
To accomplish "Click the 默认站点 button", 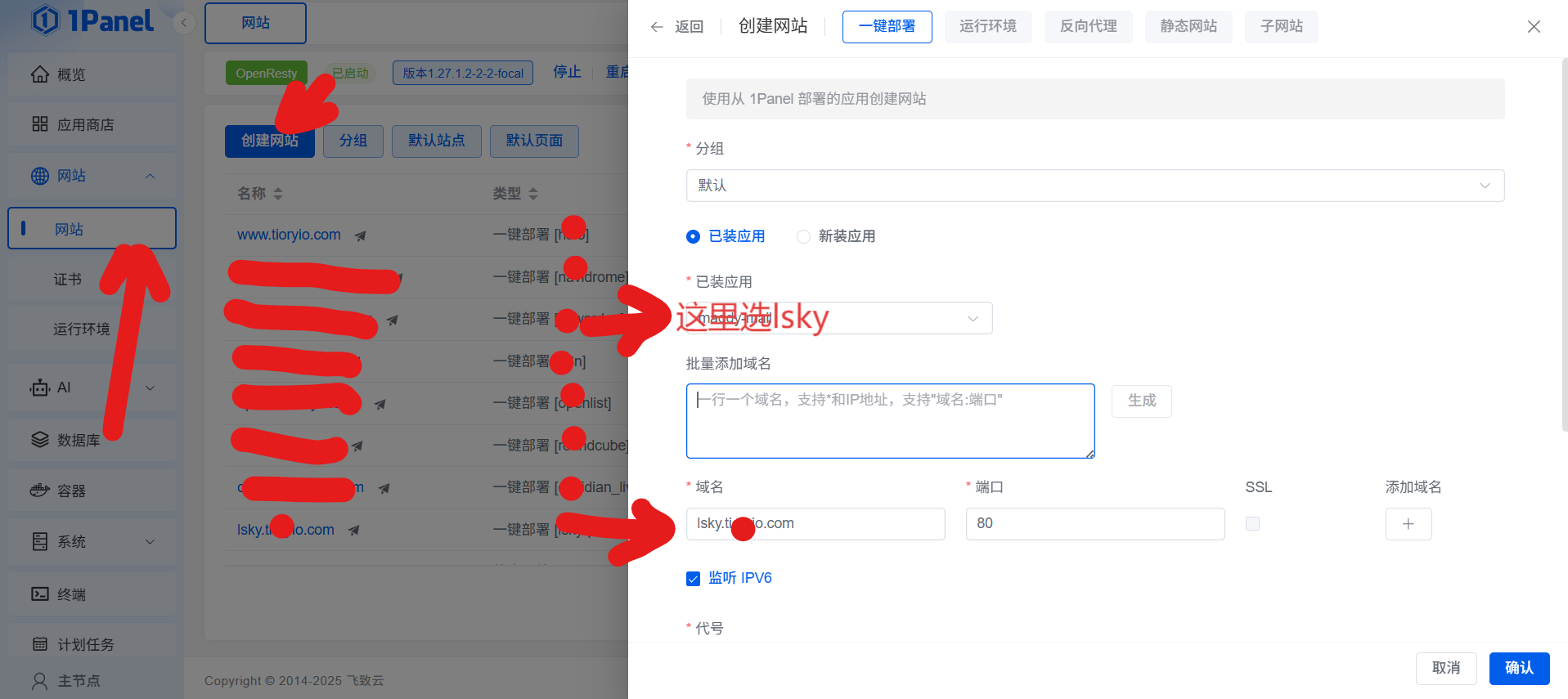I will [x=437, y=141].
